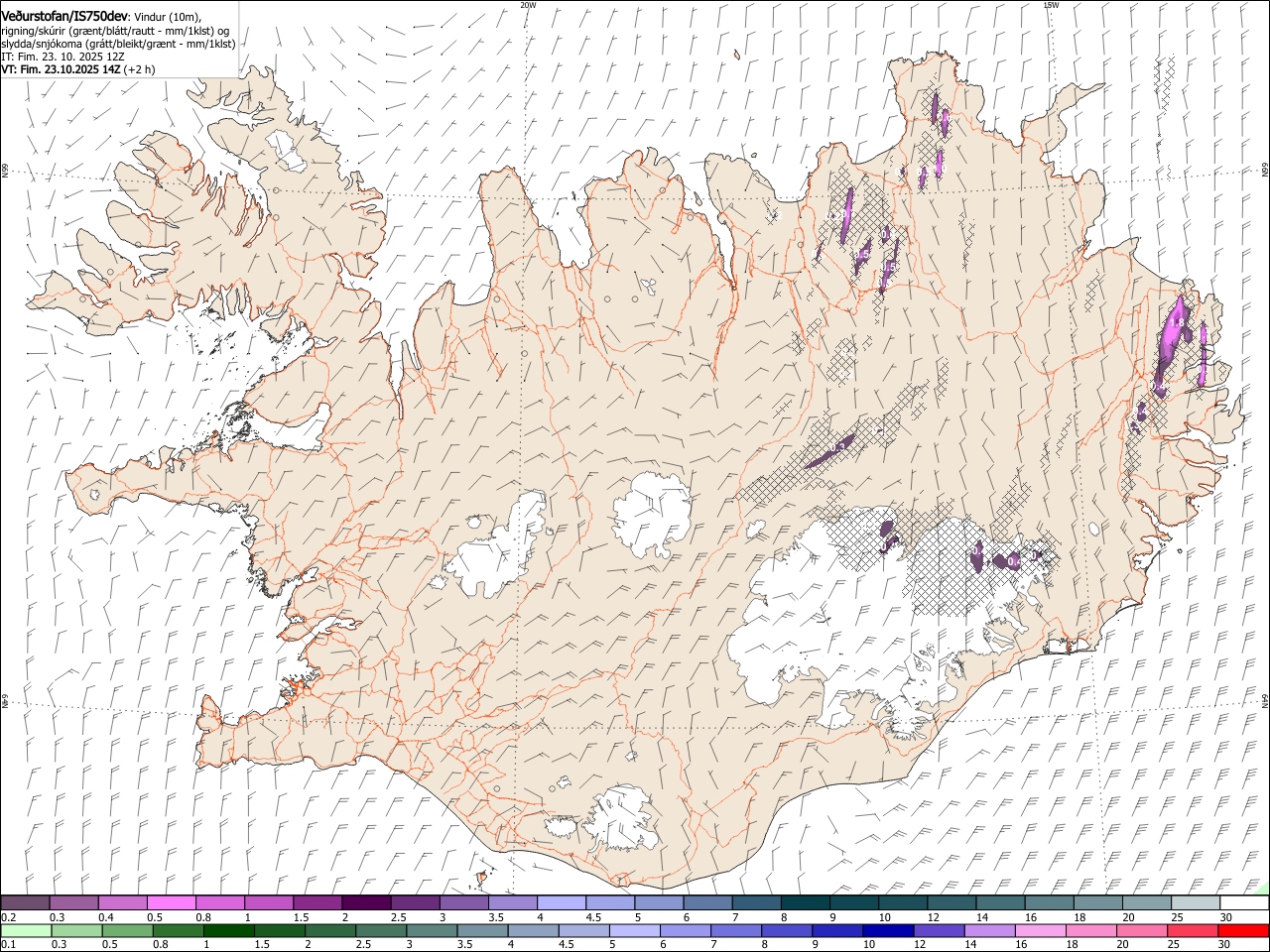Select the 1.5 purple swatch in upper row
1270x952 pixels.
[317, 902]
